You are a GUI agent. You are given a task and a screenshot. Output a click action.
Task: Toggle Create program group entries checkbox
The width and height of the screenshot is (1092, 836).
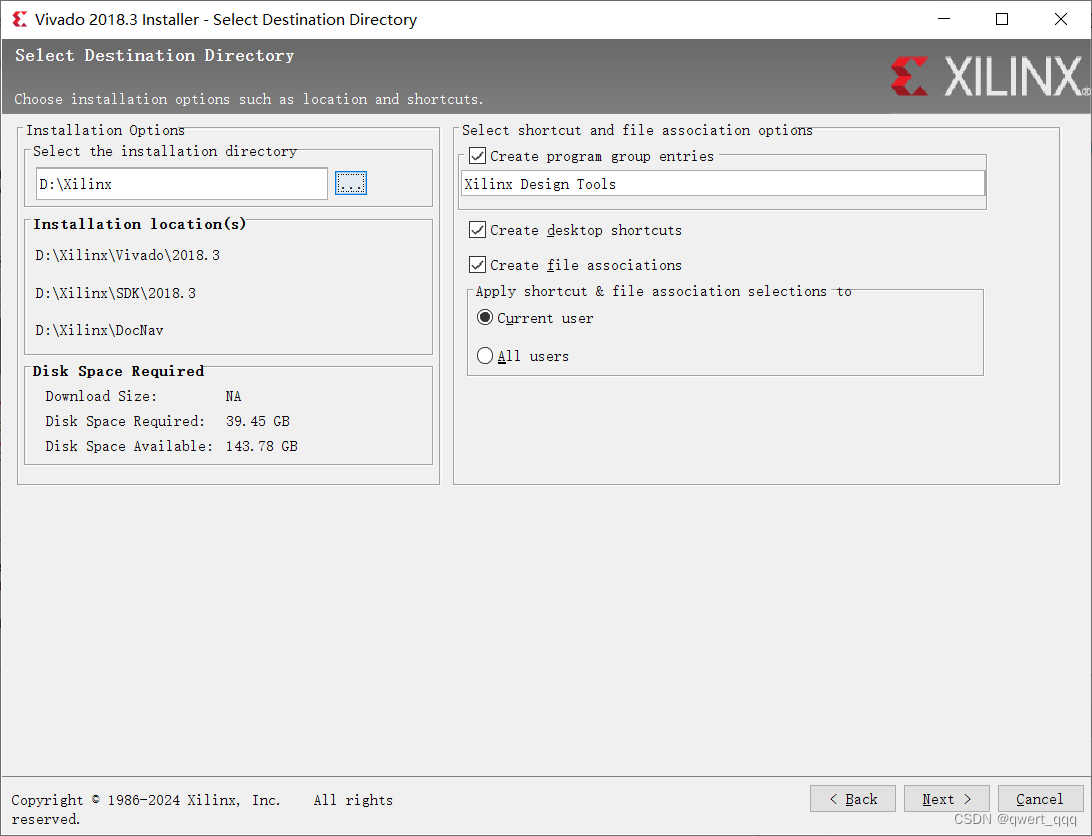coord(477,156)
